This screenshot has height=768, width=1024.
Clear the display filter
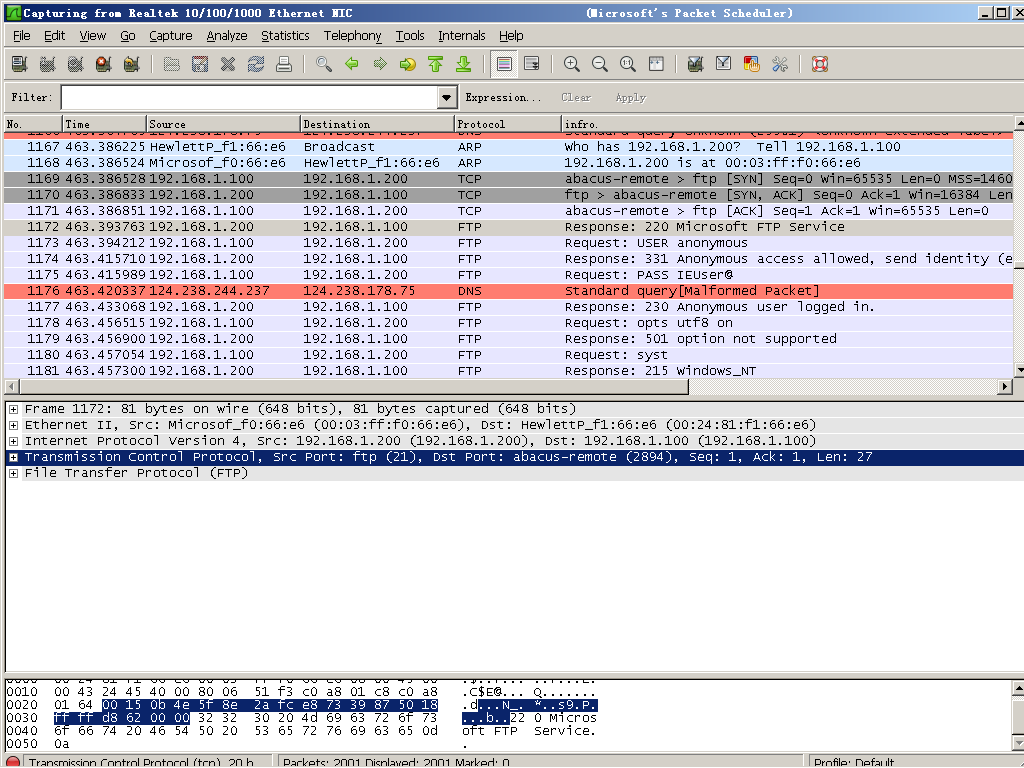point(576,97)
